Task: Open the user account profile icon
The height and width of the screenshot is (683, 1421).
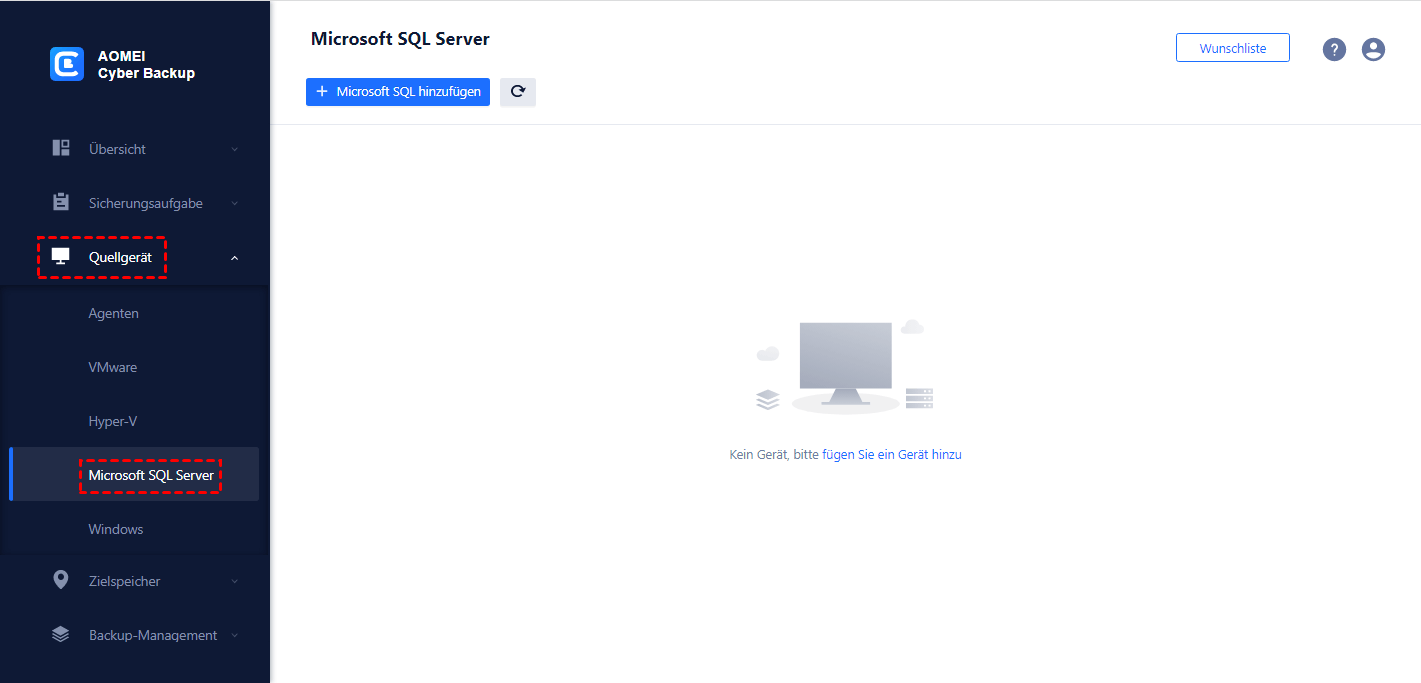Action: coord(1373,49)
